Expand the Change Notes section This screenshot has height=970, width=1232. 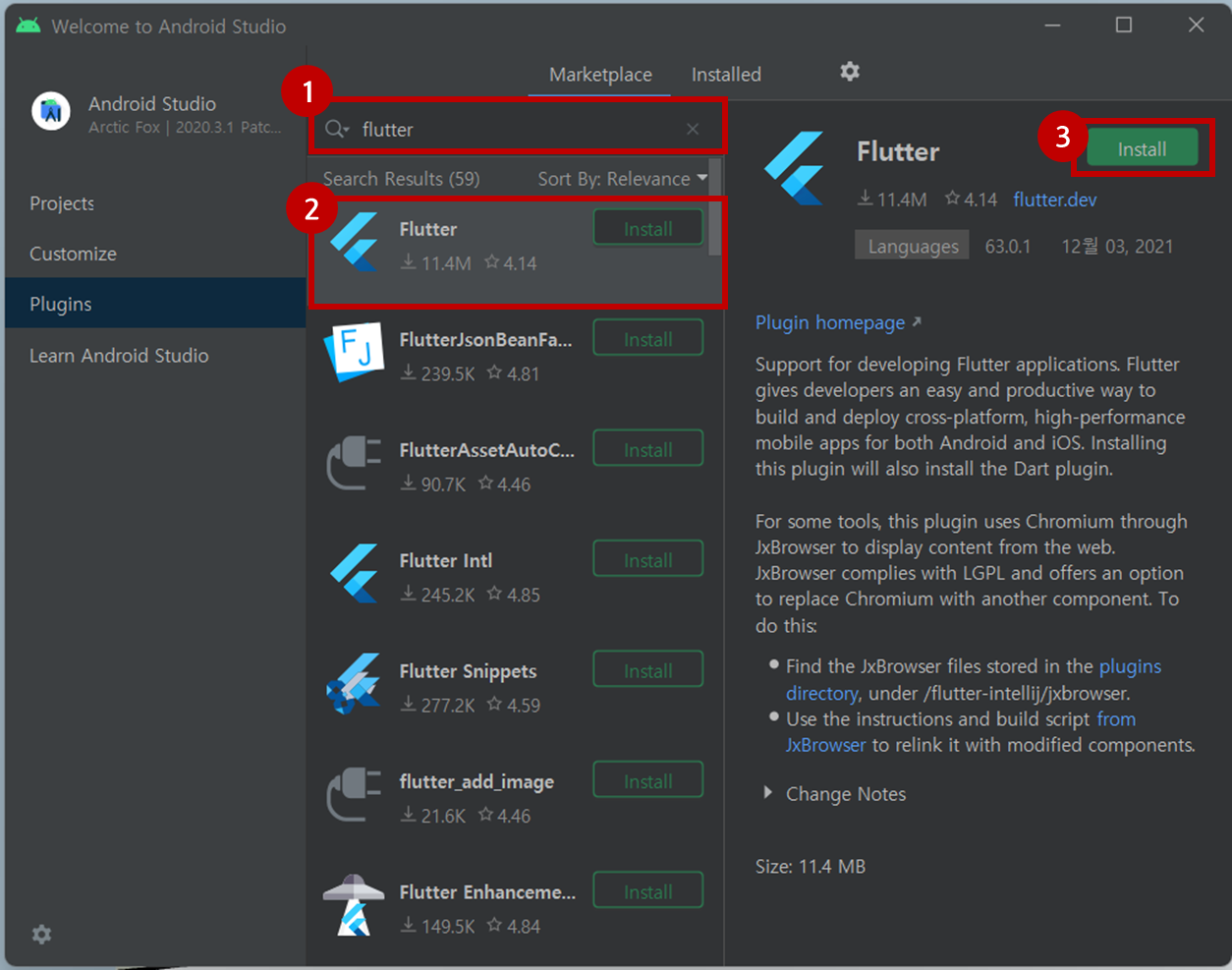(x=835, y=794)
